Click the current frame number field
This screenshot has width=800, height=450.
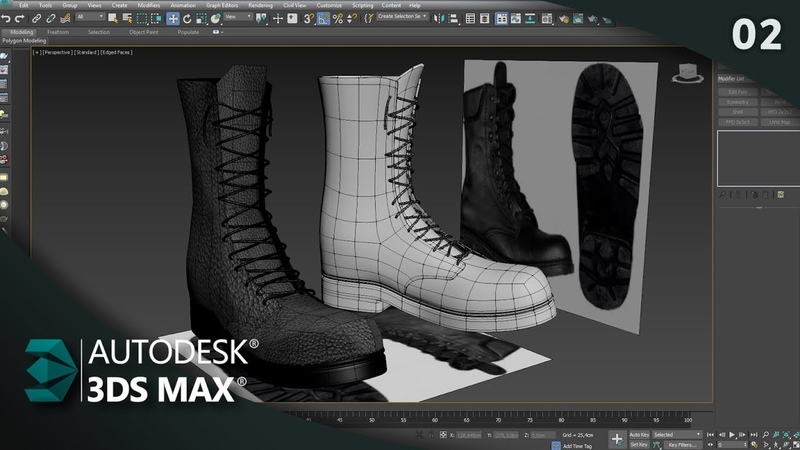pyautogui.click(x=732, y=445)
